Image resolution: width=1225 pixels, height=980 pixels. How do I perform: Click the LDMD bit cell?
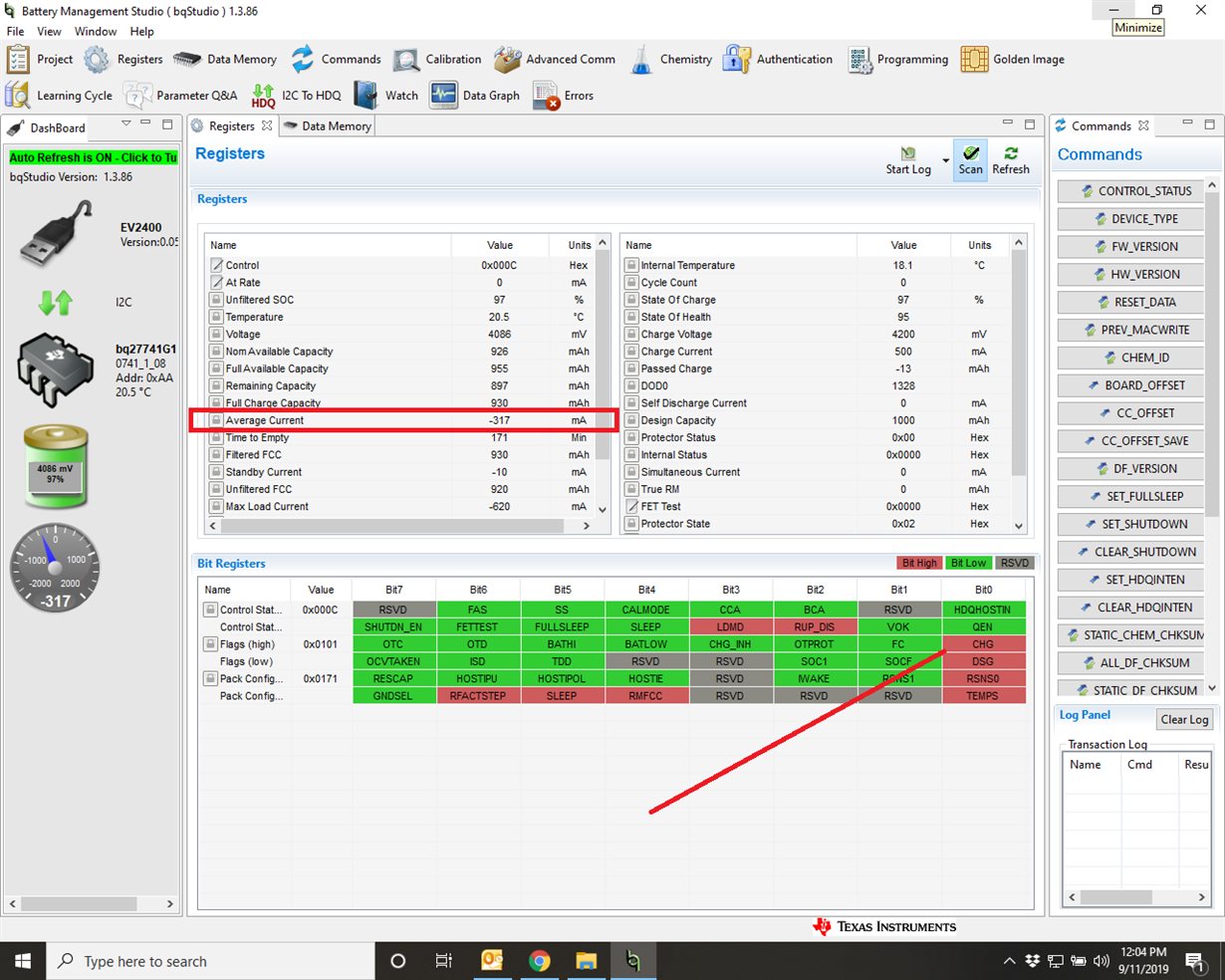point(730,627)
